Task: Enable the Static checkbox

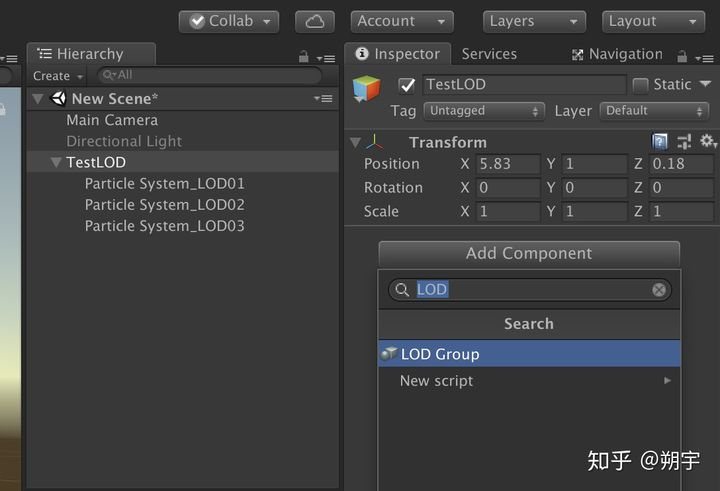Action: [x=640, y=85]
